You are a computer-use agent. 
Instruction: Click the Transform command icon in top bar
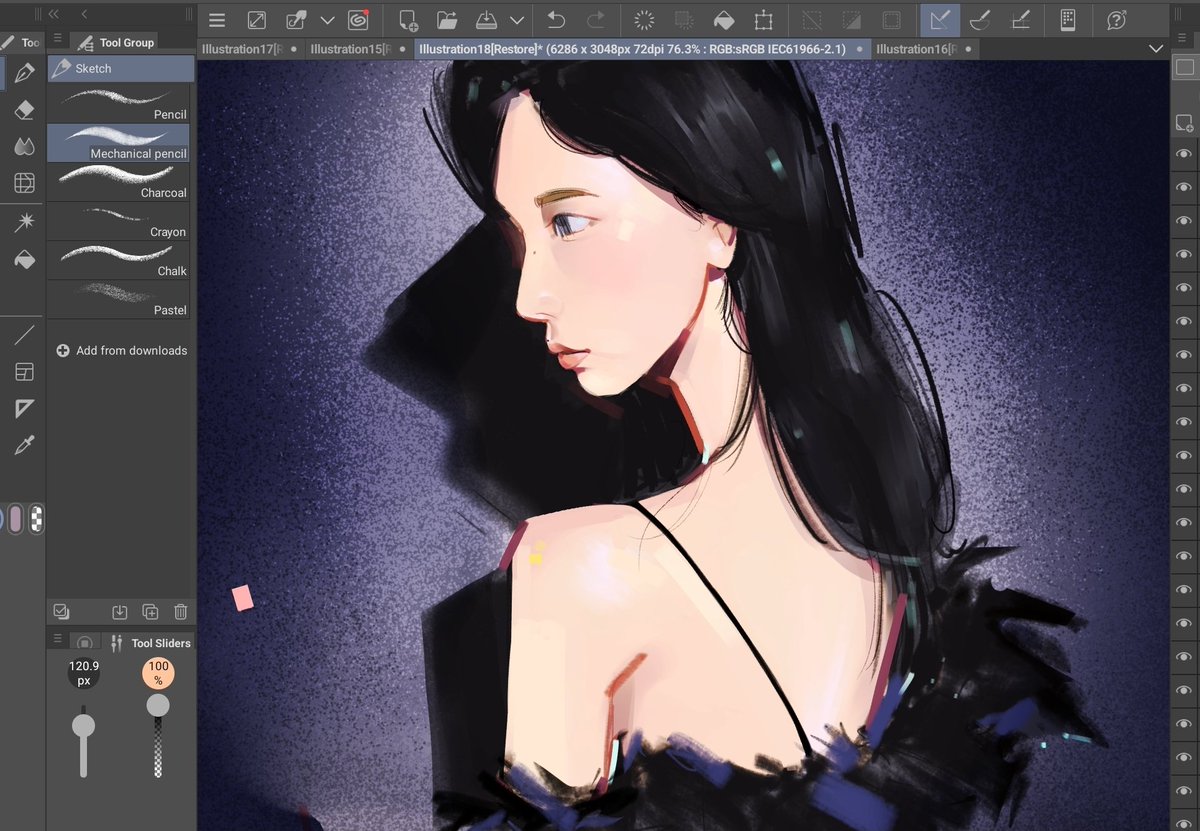pos(763,20)
